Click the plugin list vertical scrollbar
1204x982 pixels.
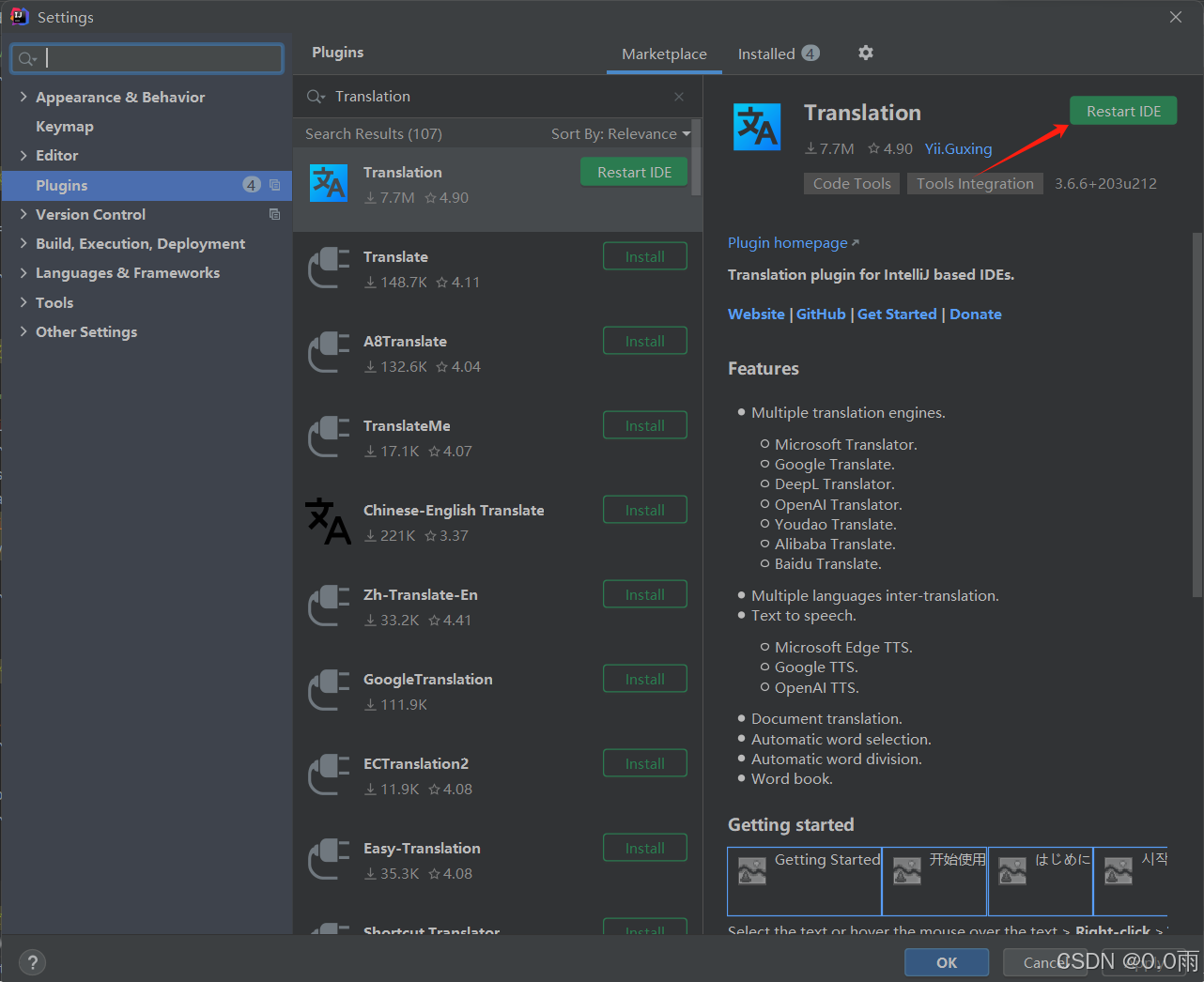pos(696,158)
